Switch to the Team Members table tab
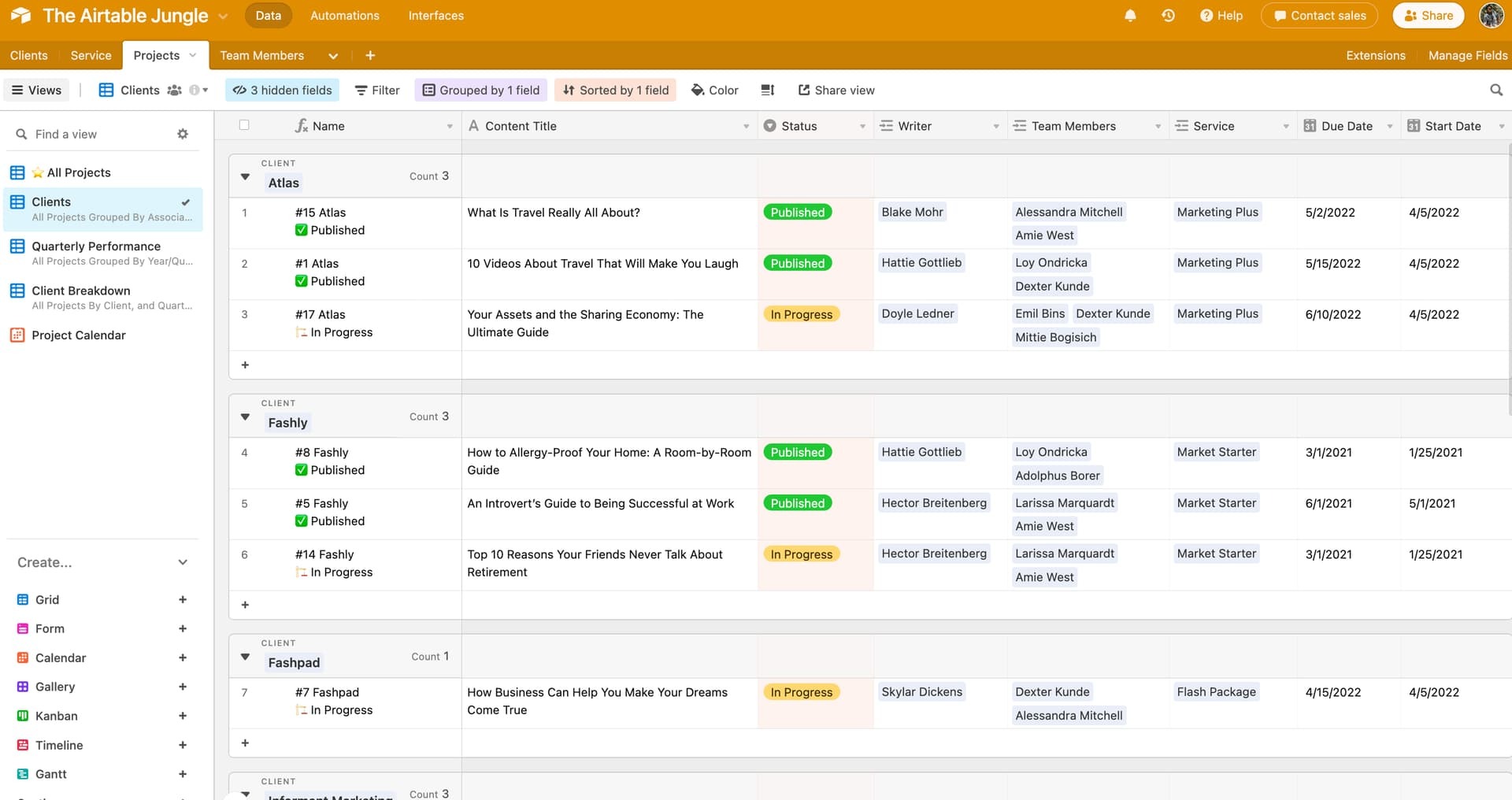Screen dimensions: 1512x800 (261, 55)
